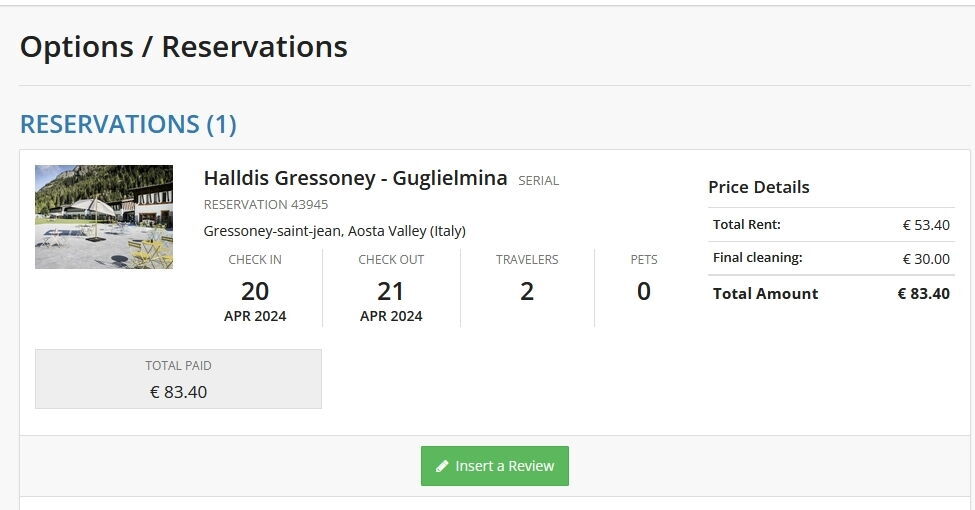Click the CHECK IN column label

[255, 260]
